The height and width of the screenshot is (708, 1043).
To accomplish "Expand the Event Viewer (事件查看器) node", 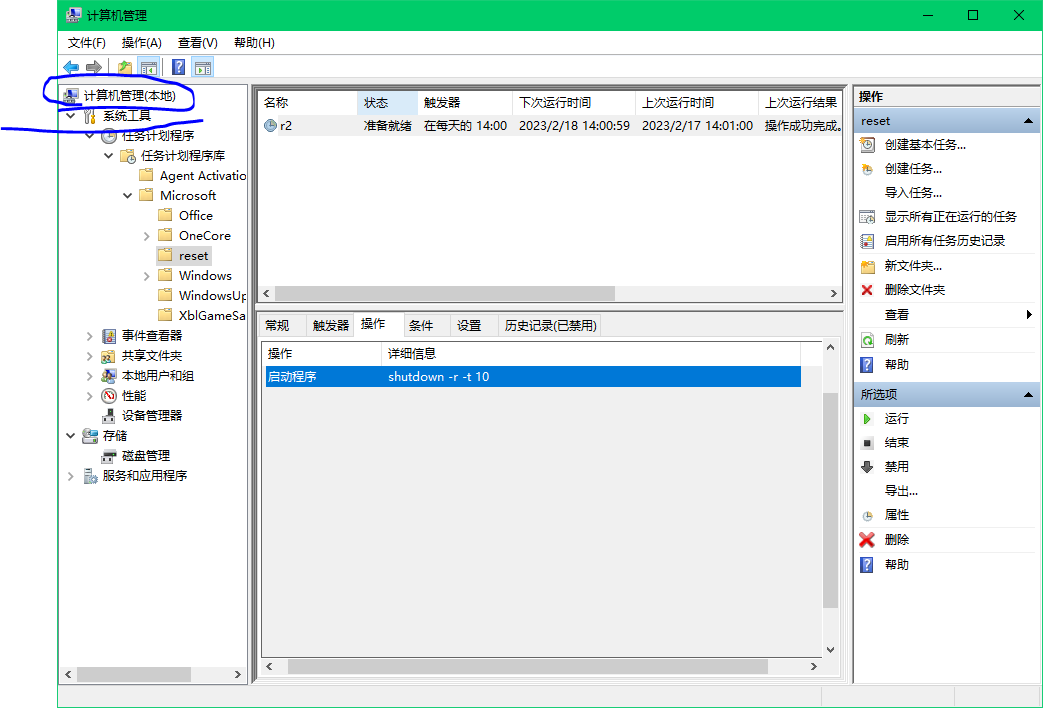I will click(90, 336).
